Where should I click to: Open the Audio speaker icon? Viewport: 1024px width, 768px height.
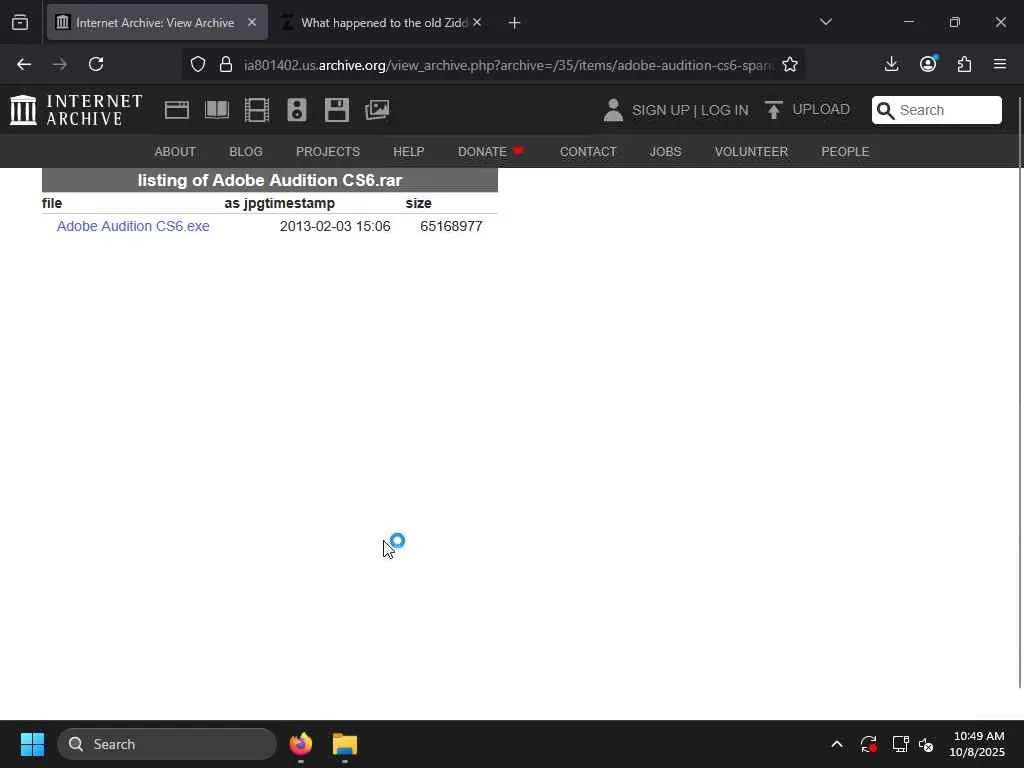coord(296,110)
